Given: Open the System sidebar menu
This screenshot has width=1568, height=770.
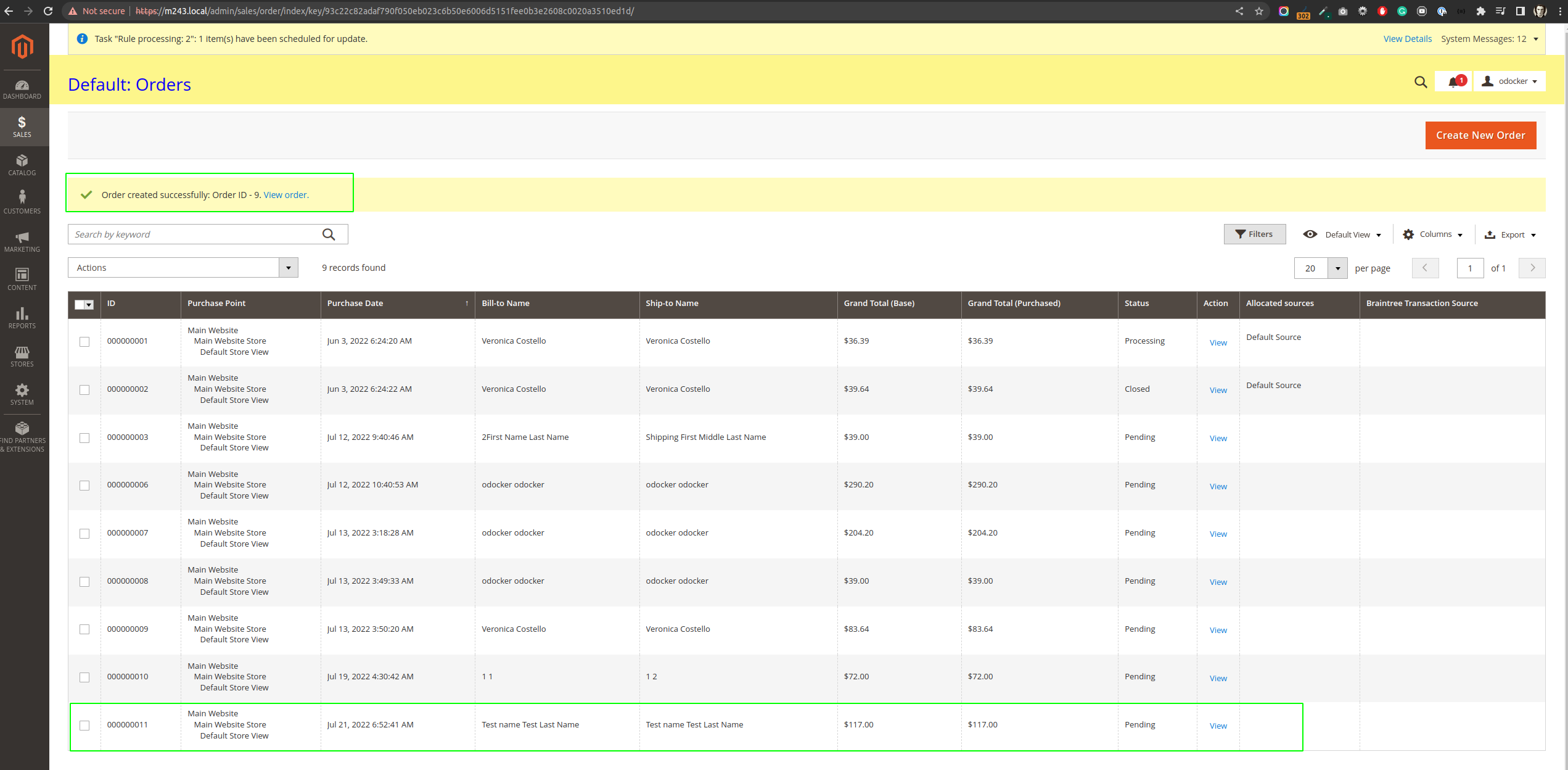Looking at the screenshot, I should [22, 394].
